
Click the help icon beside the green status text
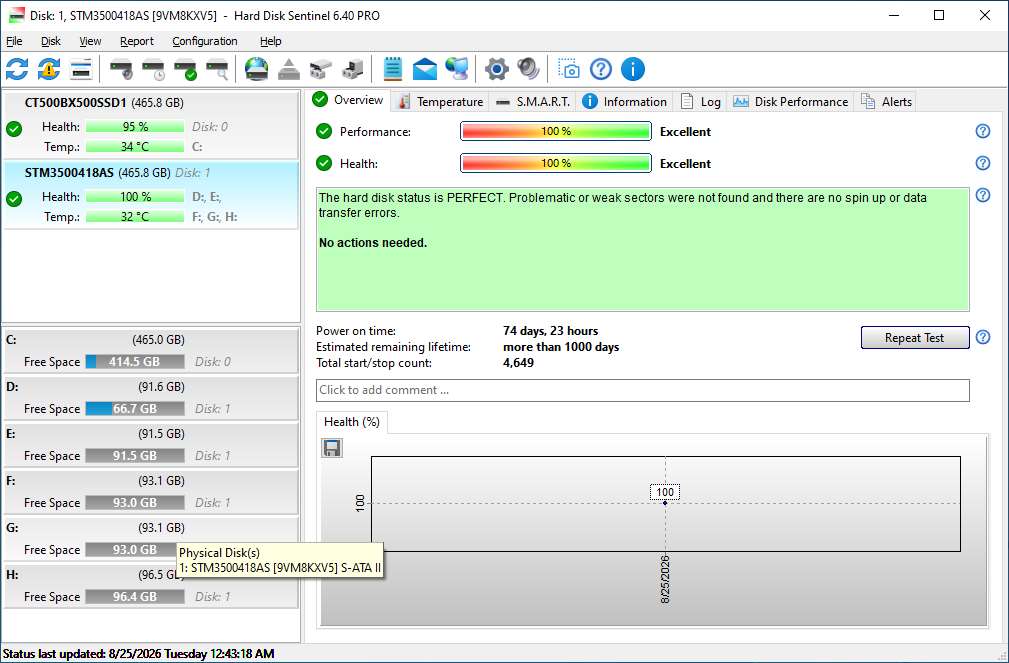click(983, 195)
